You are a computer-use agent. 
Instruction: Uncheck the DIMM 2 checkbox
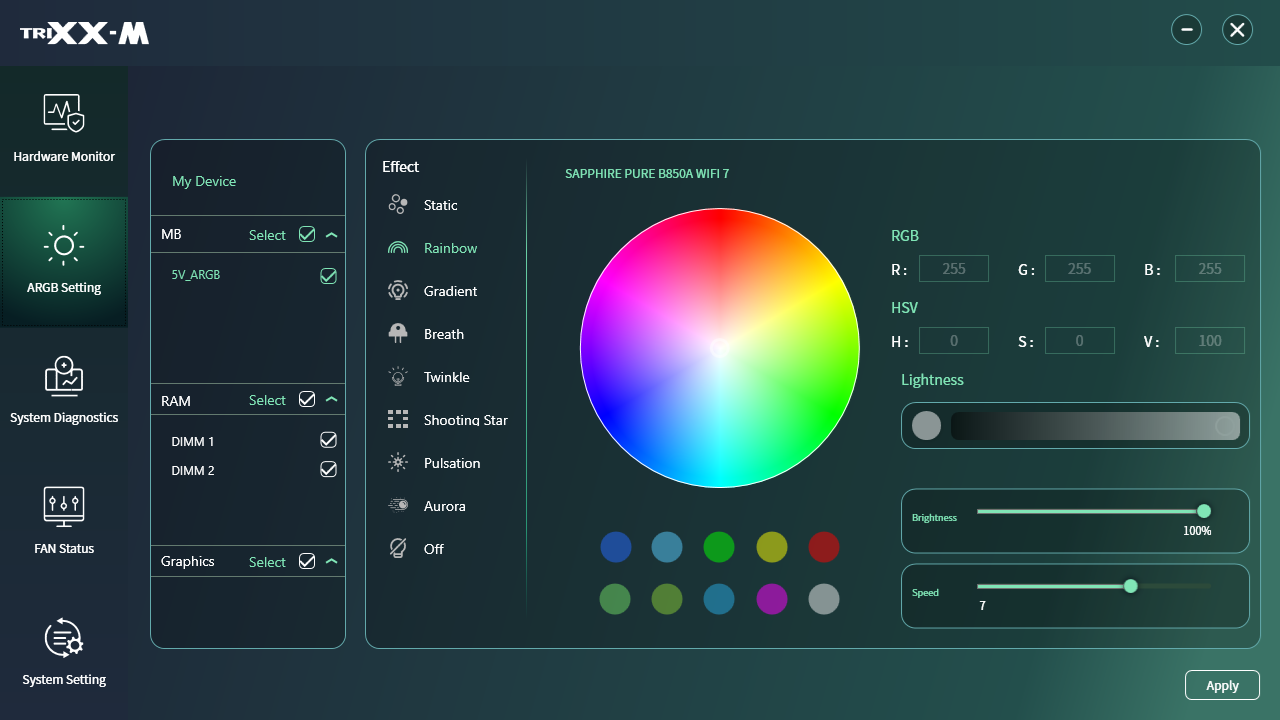328,469
